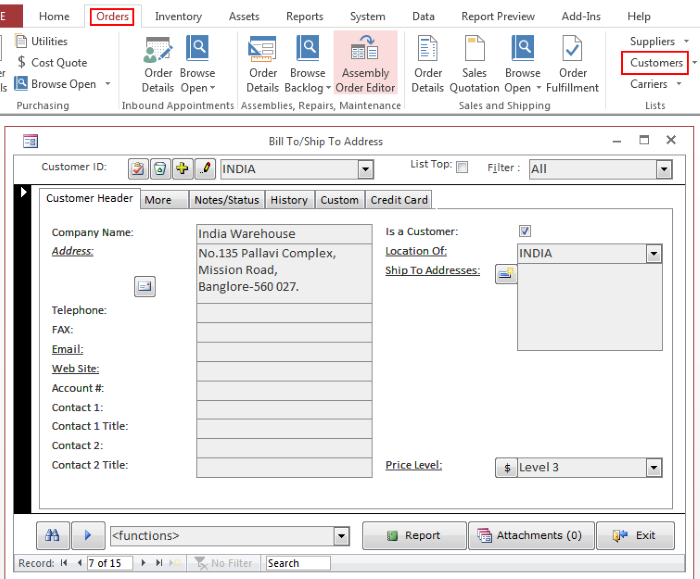Click the Web Site link label
The image size is (700, 579).
point(75,369)
